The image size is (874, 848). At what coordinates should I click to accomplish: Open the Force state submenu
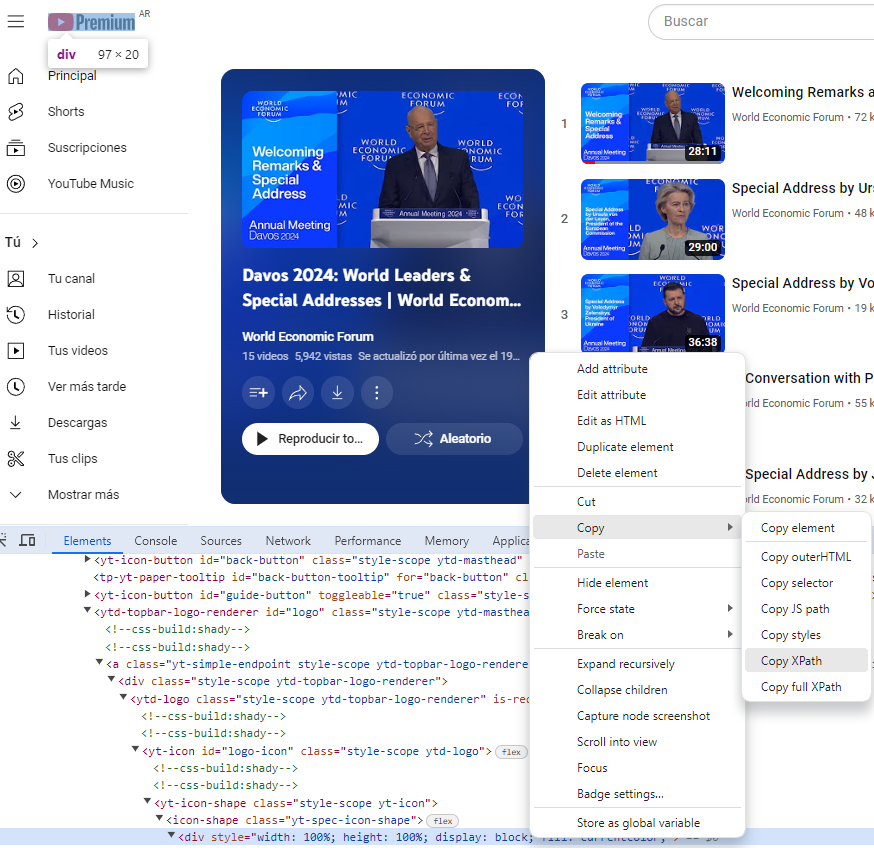coord(637,609)
